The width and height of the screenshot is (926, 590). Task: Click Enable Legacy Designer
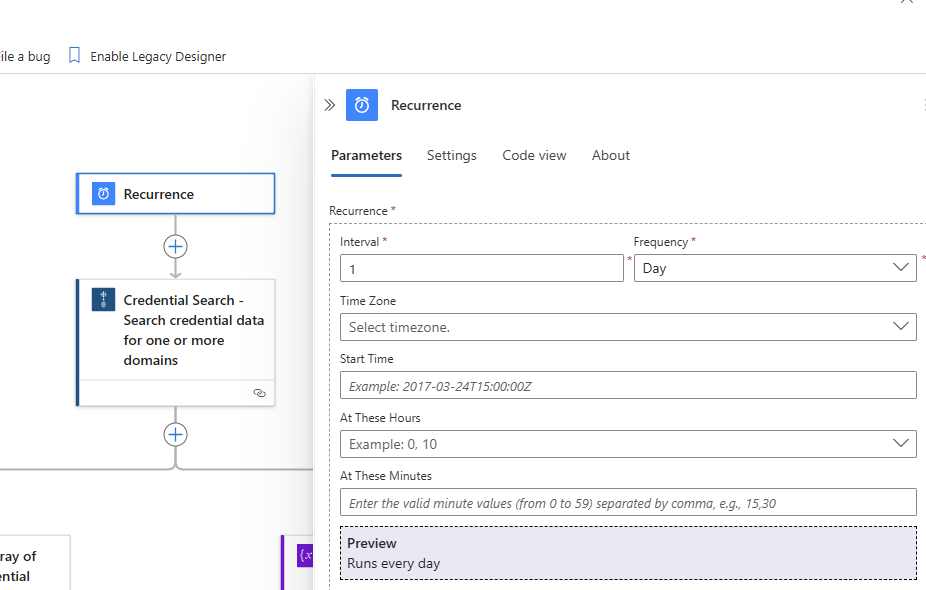click(x=158, y=56)
